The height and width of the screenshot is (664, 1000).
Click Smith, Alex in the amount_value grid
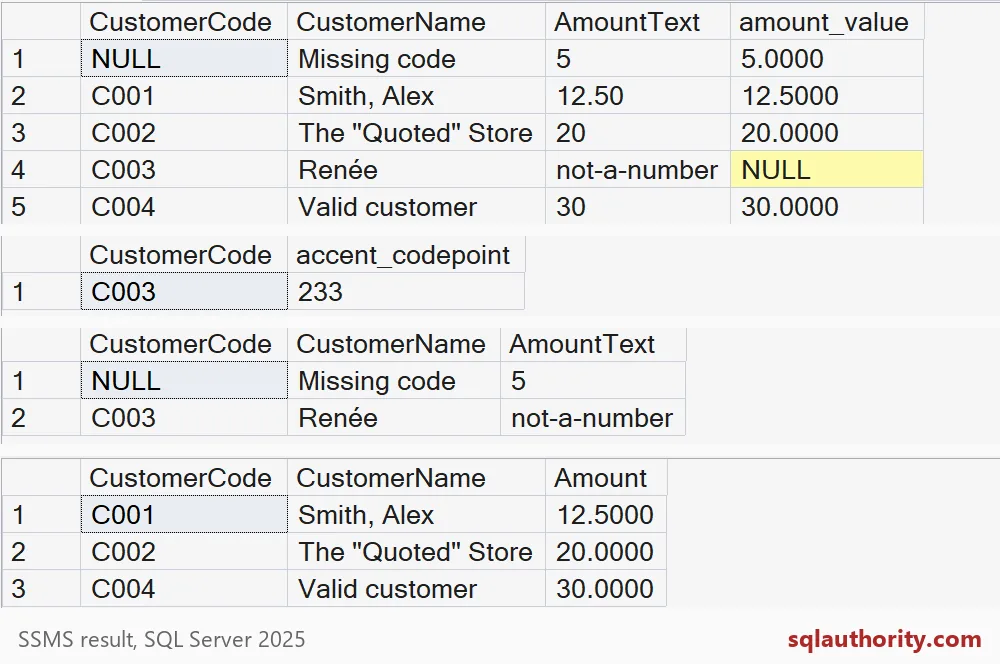(416, 96)
